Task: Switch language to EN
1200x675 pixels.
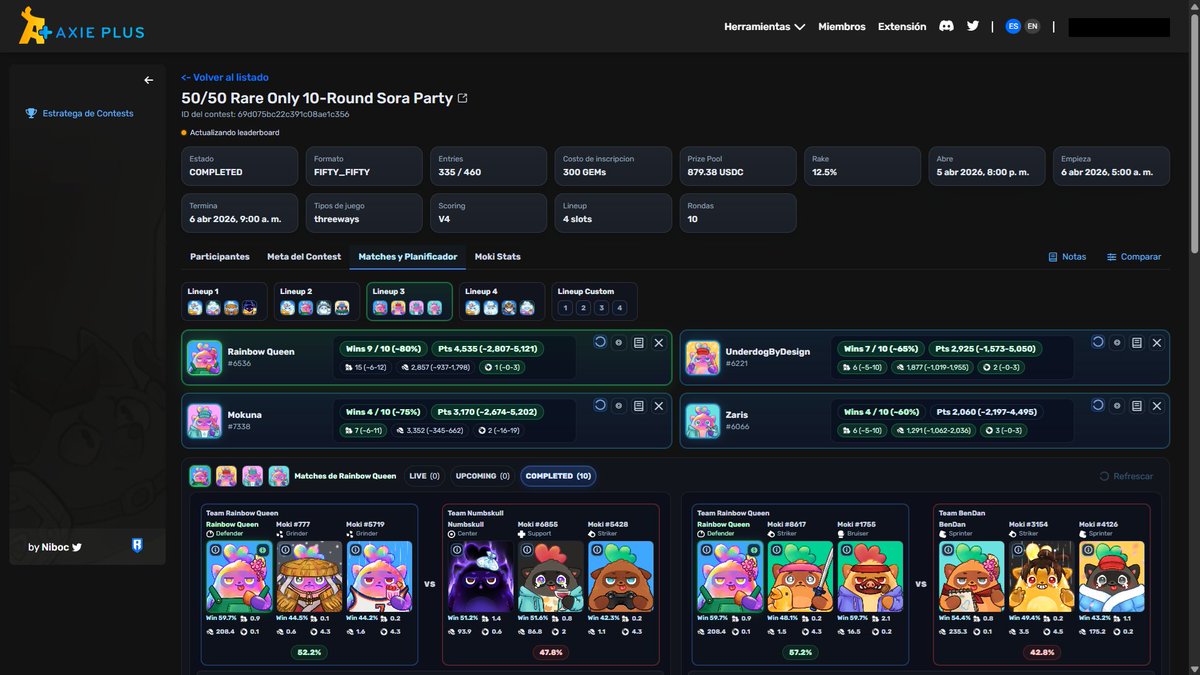Action: click(1032, 27)
